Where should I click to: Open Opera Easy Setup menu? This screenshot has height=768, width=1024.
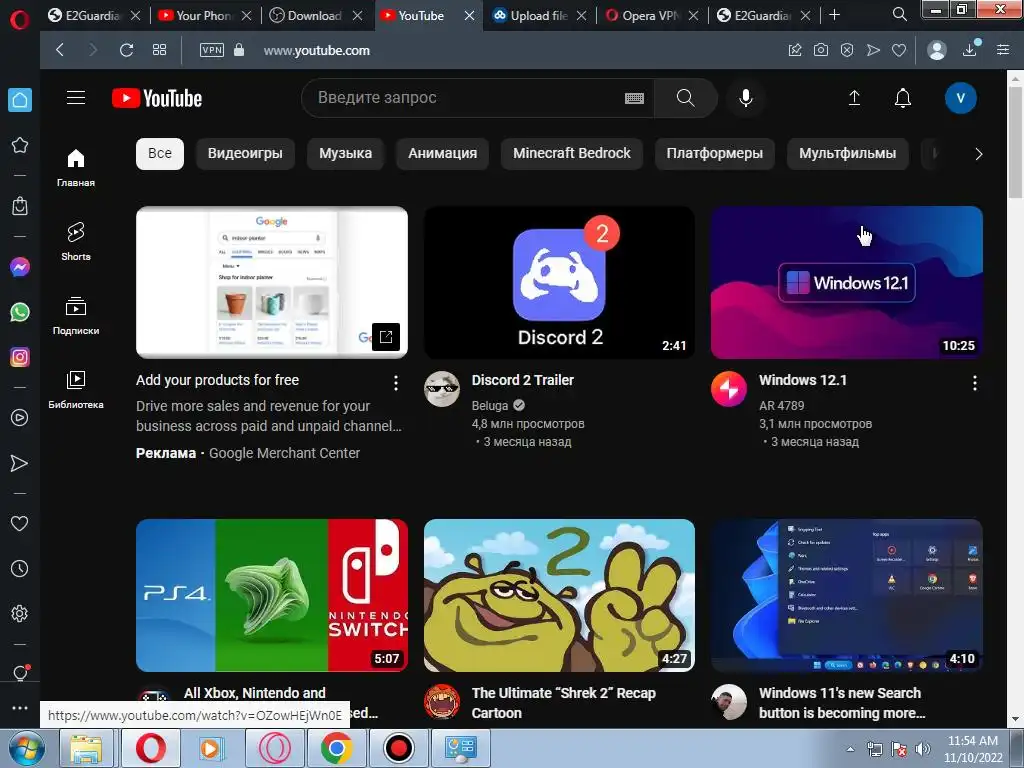pyautogui.click(x=1003, y=50)
